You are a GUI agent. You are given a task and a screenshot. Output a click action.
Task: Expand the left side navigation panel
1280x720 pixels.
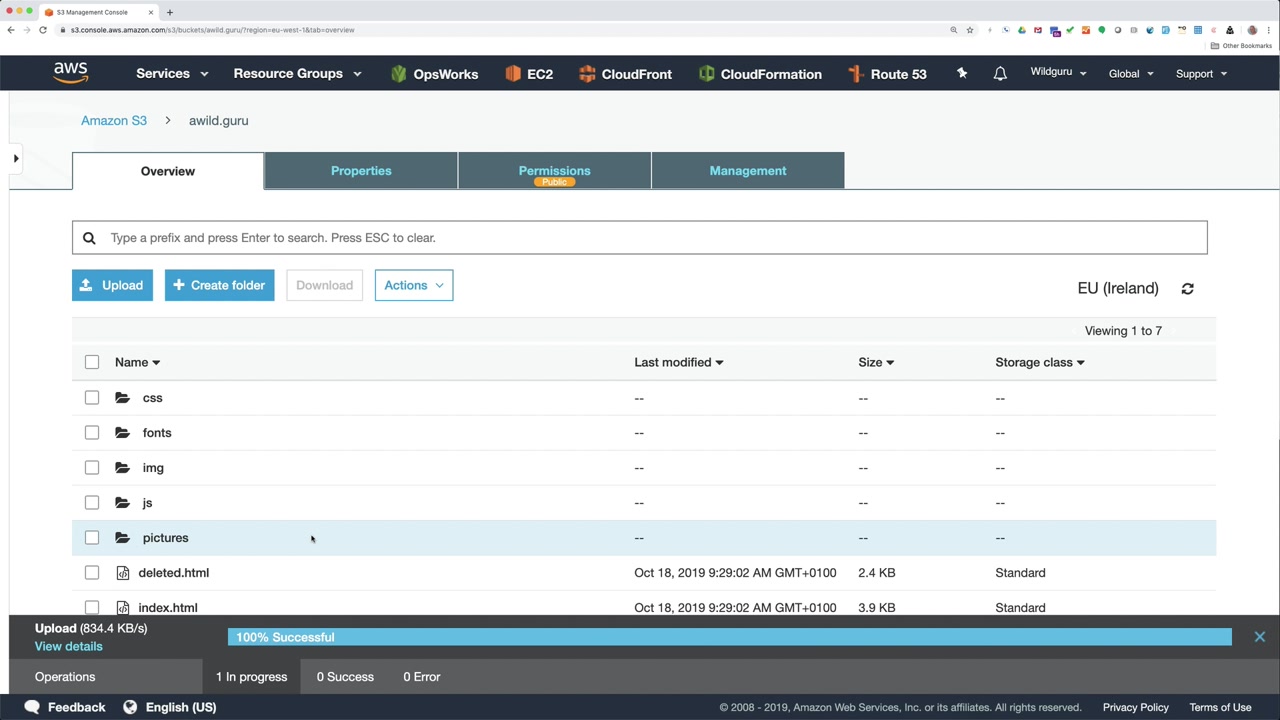point(16,158)
